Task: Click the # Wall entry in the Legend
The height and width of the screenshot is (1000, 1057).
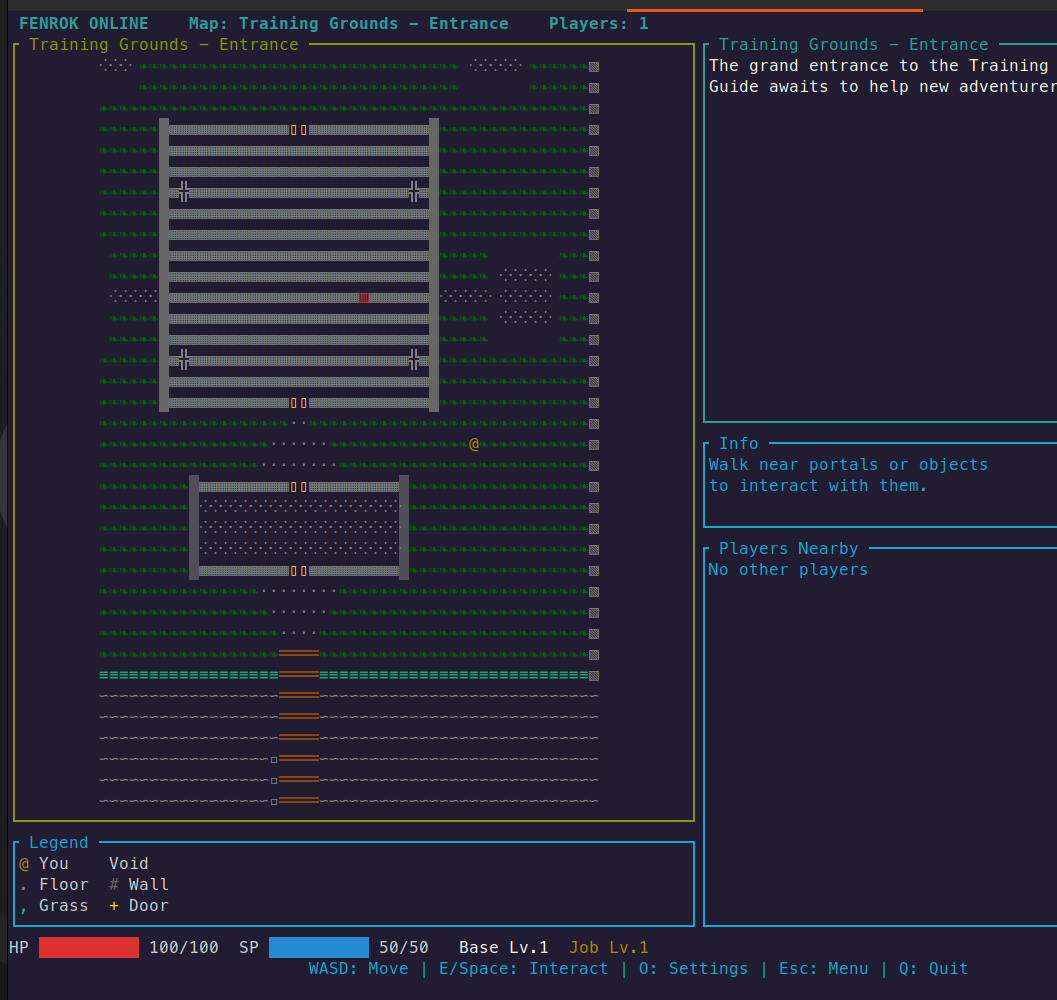Action: pos(139,885)
